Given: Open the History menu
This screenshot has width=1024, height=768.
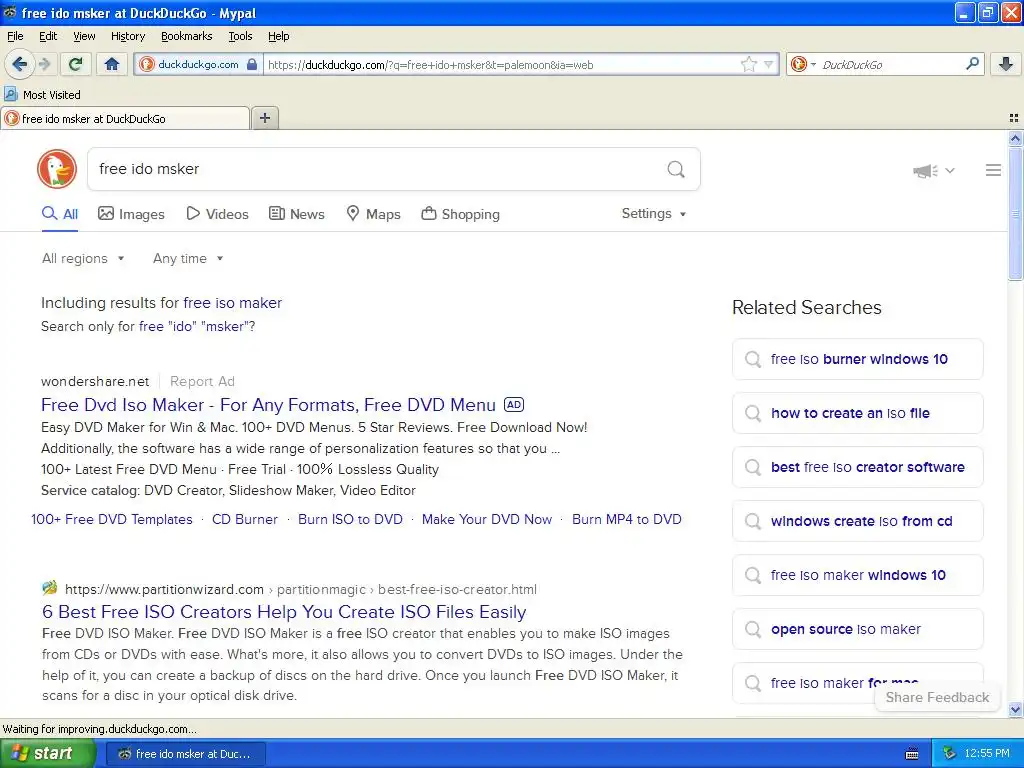Looking at the screenshot, I should pos(128,36).
